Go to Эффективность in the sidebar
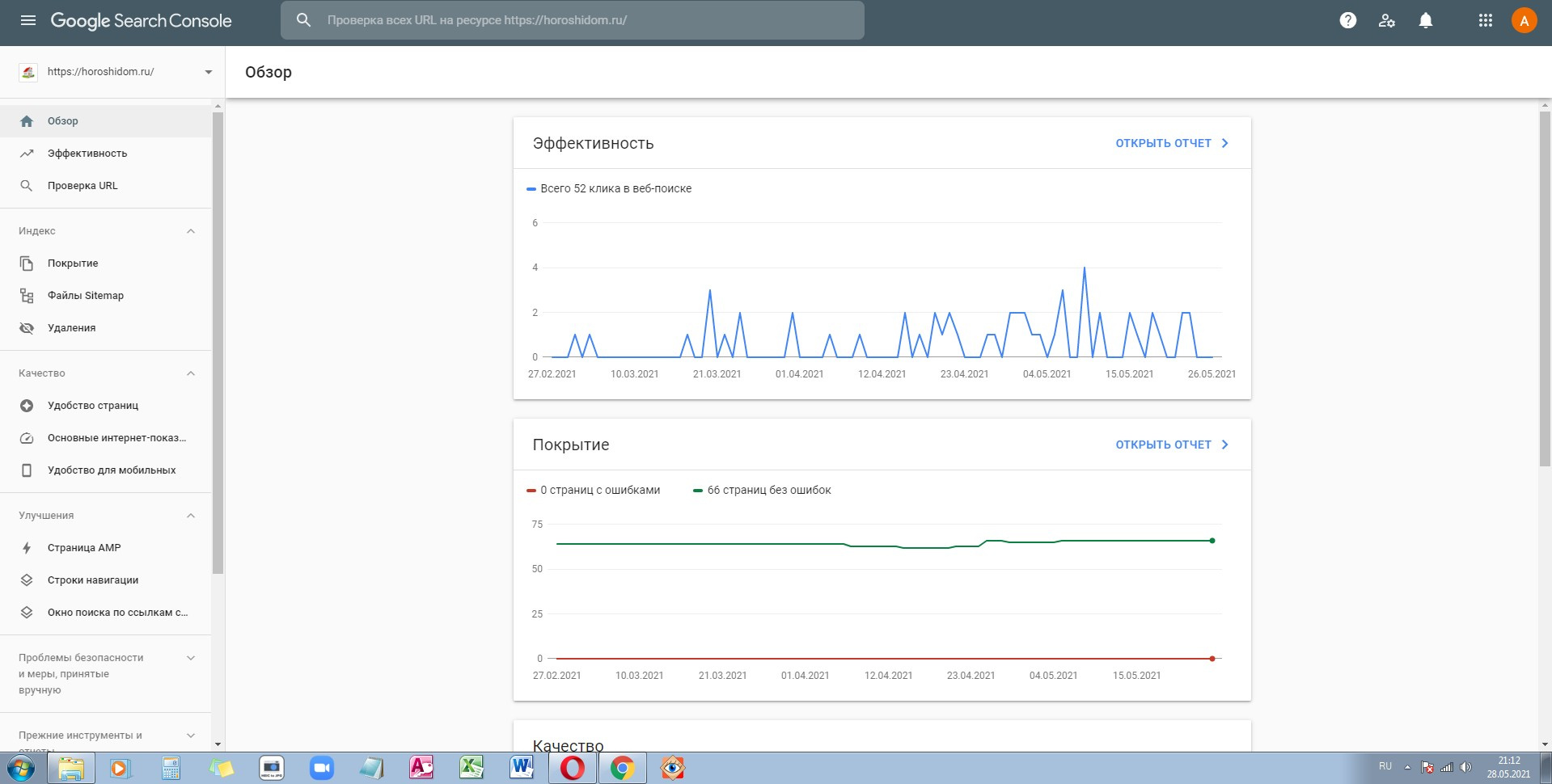 (87, 154)
